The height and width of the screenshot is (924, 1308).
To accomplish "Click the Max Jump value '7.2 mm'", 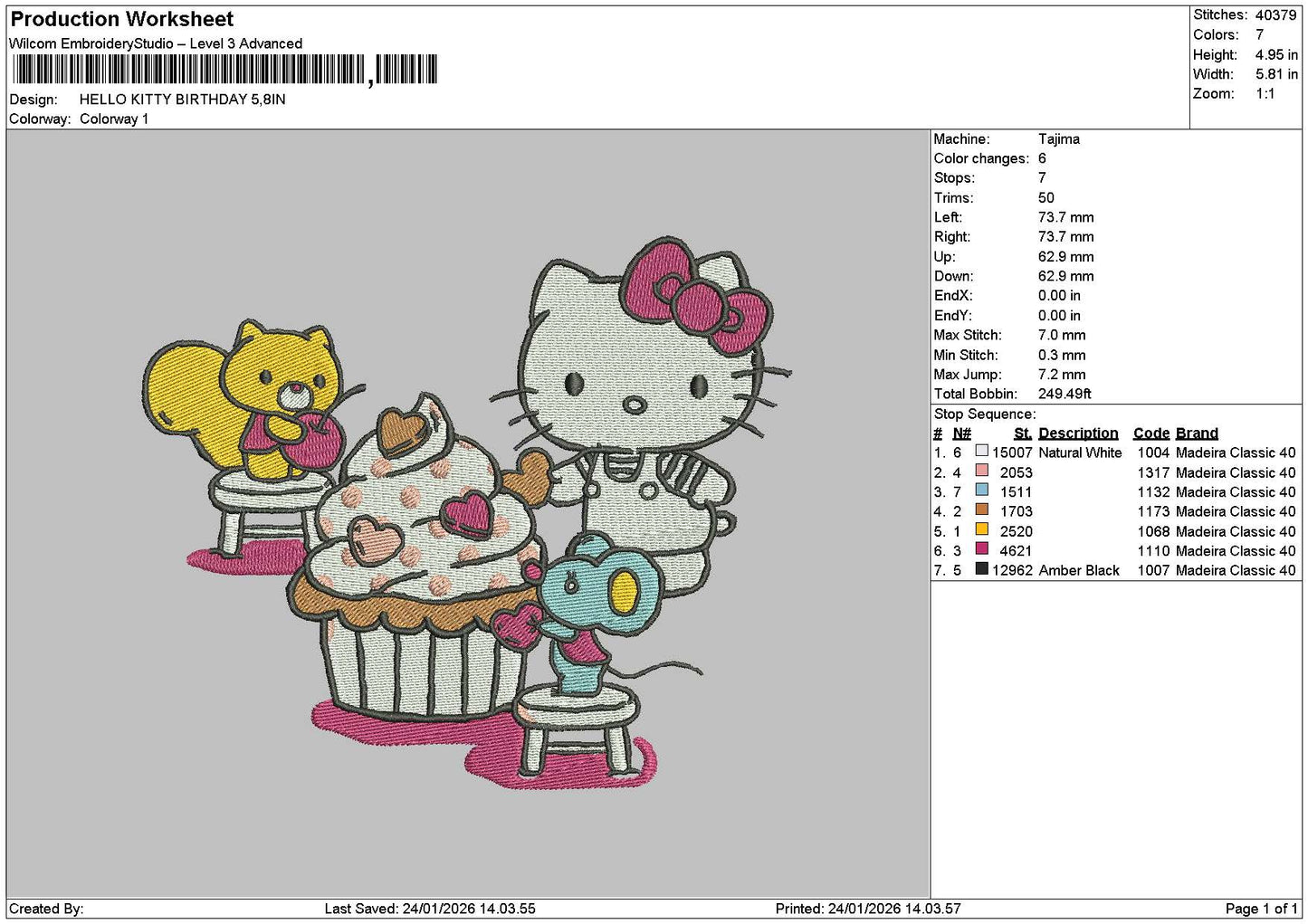I will (x=1062, y=375).
